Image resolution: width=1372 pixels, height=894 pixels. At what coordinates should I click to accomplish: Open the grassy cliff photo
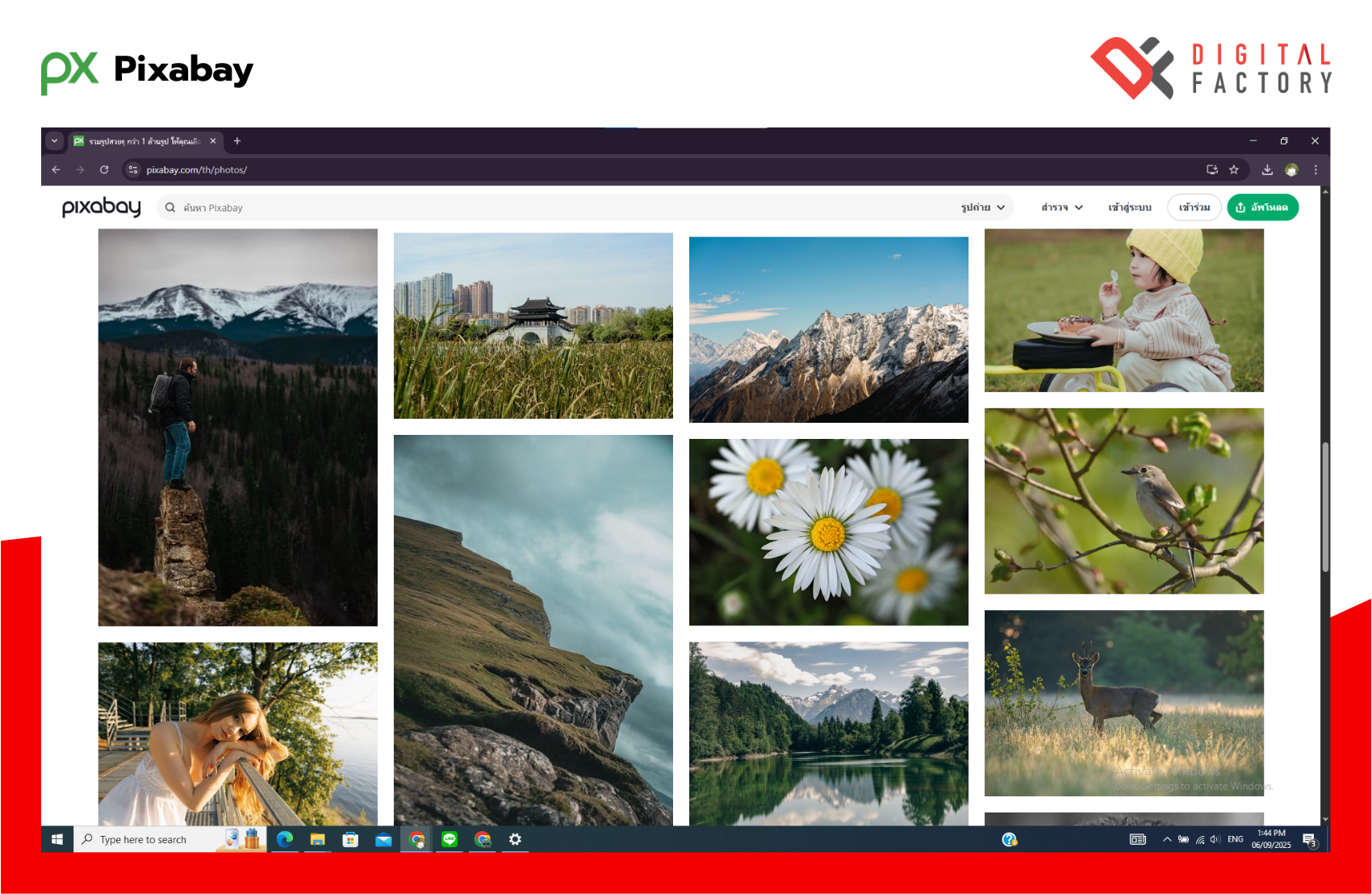(x=533, y=630)
